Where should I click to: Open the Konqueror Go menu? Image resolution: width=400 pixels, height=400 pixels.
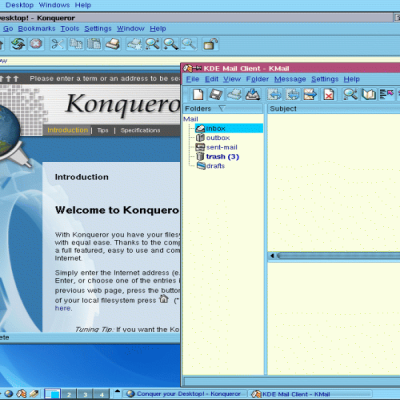[x=8, y=29]
